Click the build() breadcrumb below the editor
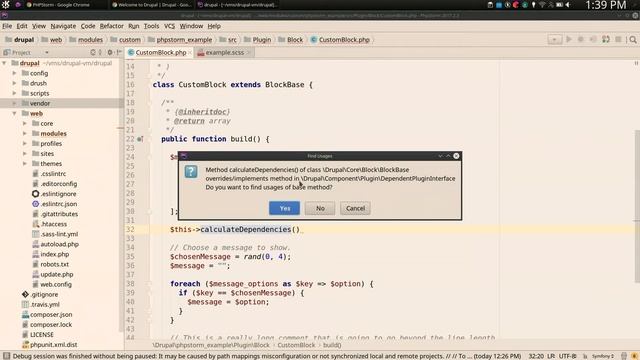This screenshot has width=640, height=360. coord(332,345)
